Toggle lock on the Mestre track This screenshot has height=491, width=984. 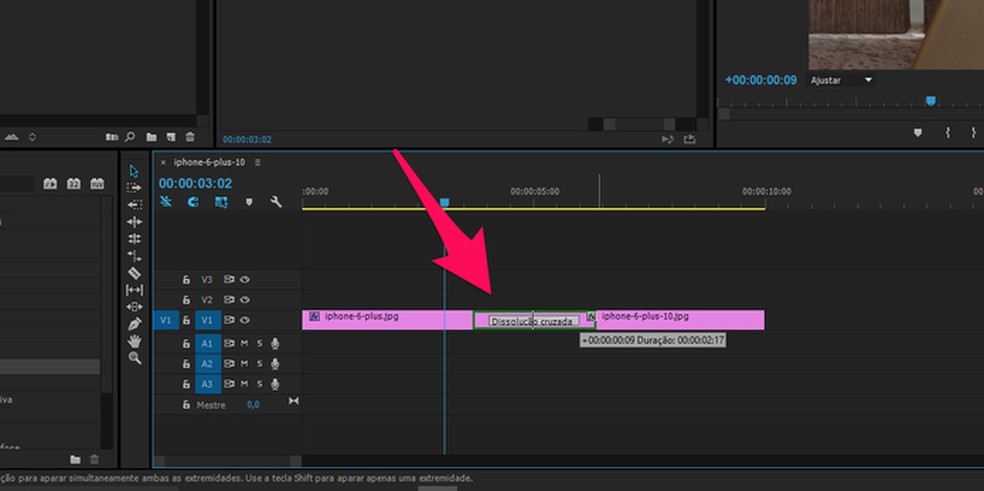186,405
